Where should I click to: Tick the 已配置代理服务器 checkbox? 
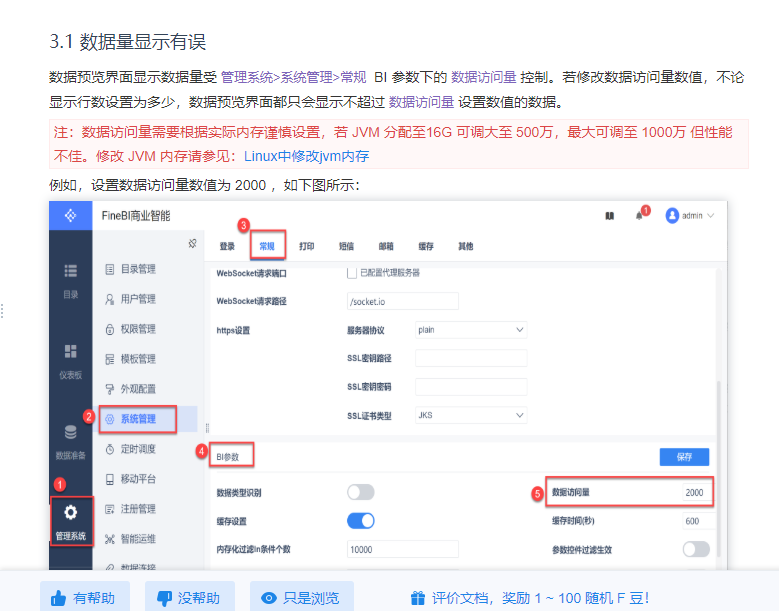[x=352, y=273]
